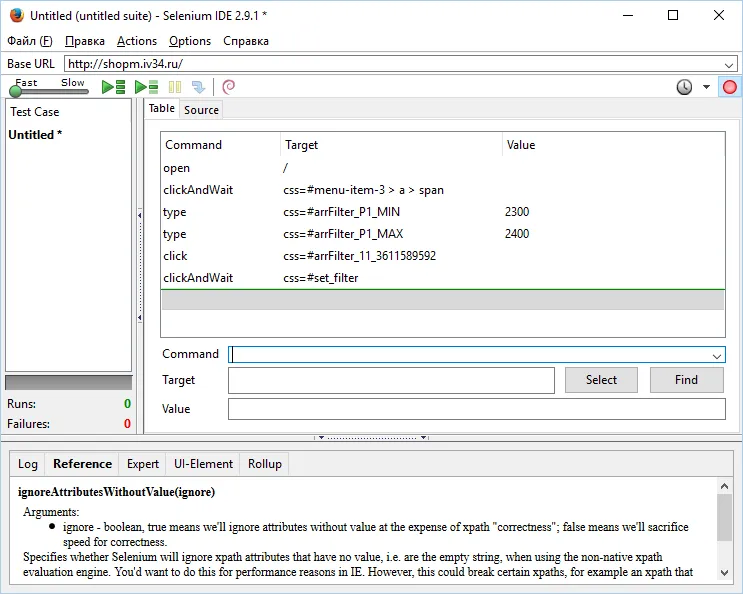This screenshot has width=743, height=594.
Task: Select the empty gray command row
Action: click(443, 300)
